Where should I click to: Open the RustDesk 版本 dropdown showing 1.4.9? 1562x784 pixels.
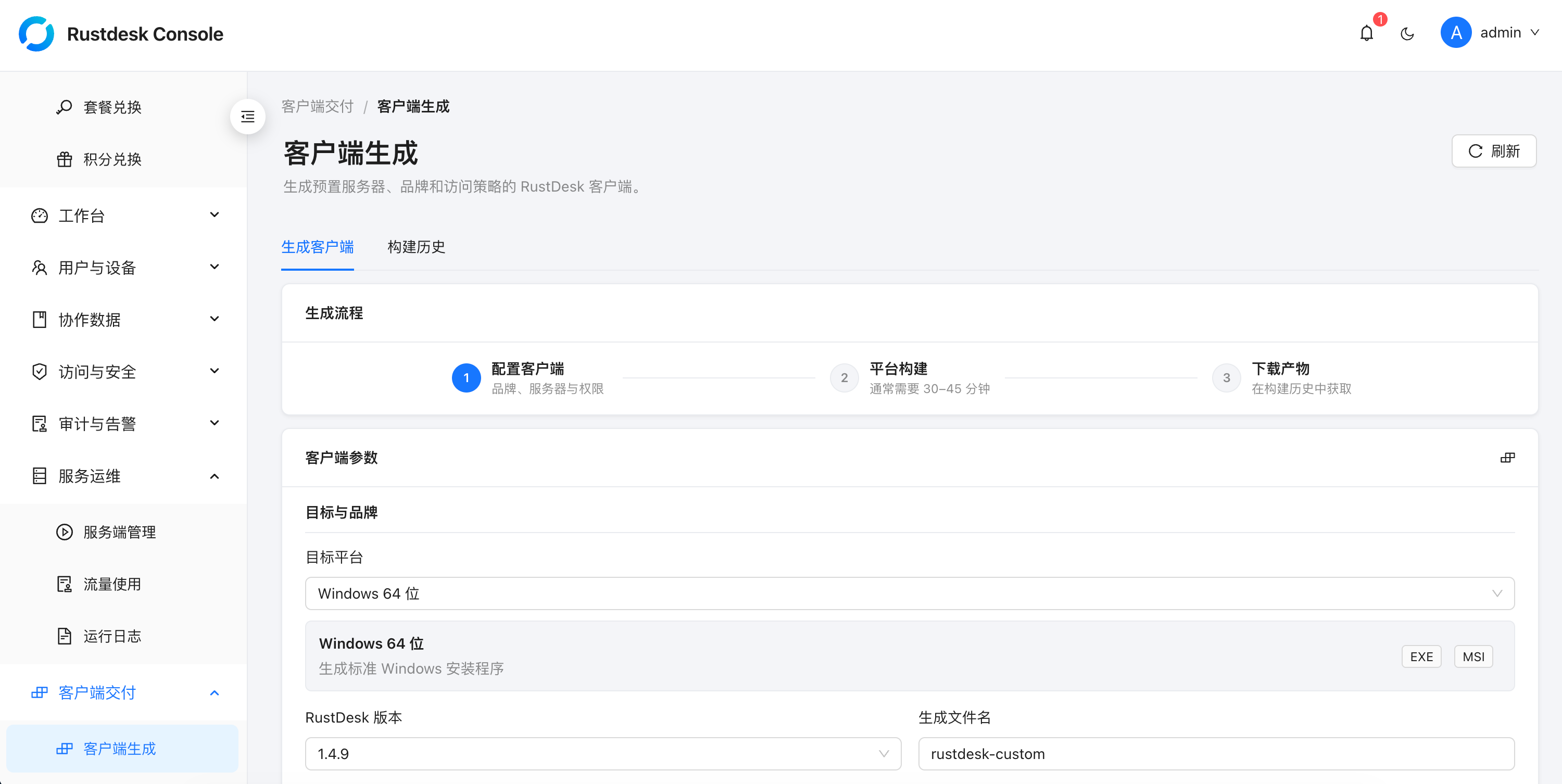coord(603,754)
